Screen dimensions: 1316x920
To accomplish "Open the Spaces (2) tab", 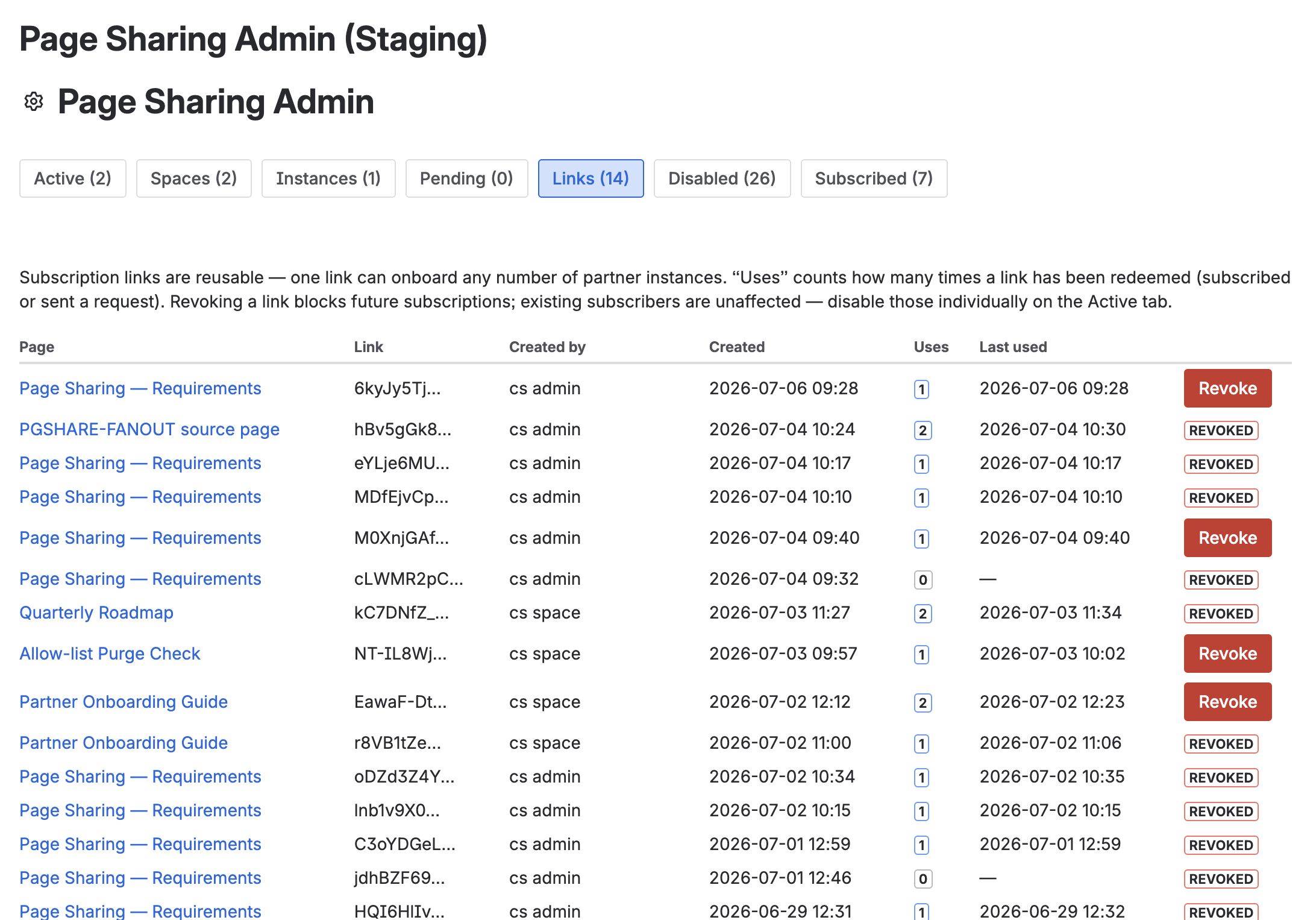I will (x=194, y=178).
